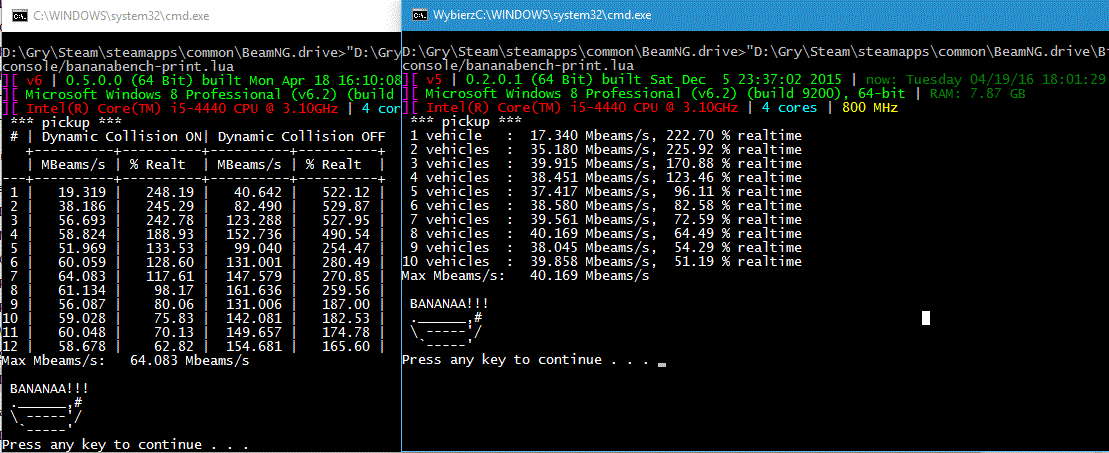Click '82.58 % realtime' in '6 vehicles' row
1109x453 pixels.
coord(736,205)
